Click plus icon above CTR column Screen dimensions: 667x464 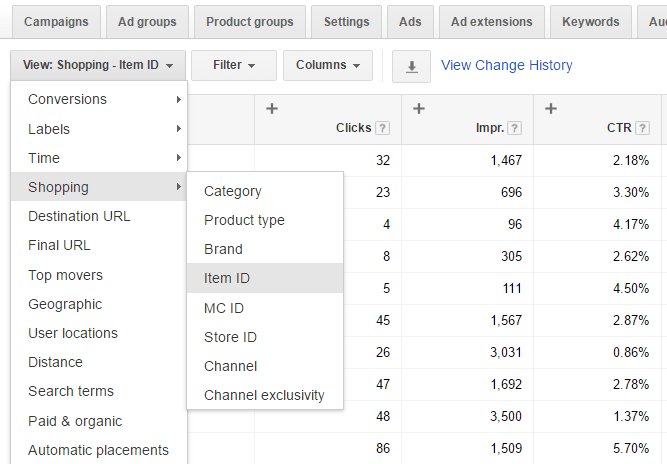pyautogui.click(x=550, y=108)
